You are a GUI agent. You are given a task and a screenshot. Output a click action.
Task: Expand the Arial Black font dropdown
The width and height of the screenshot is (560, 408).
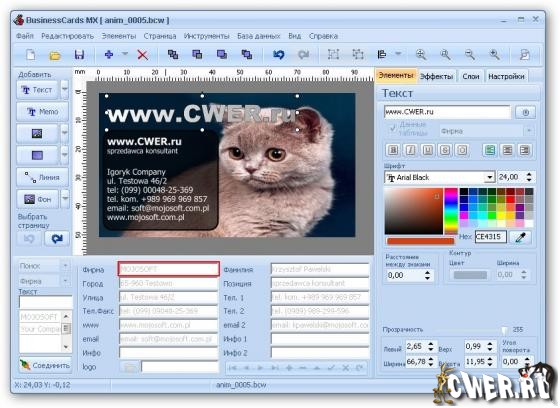coord(489,177)
